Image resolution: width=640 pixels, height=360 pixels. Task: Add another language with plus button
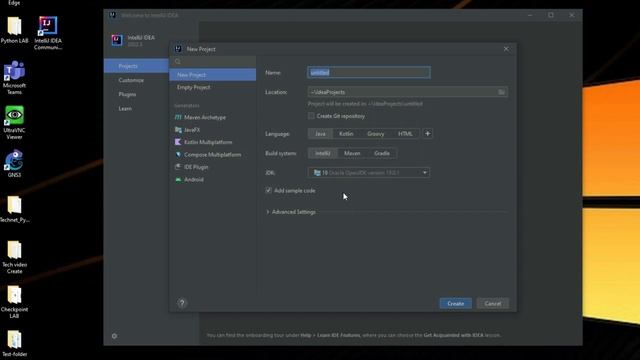pyautogui.click(x=427, y=133)
